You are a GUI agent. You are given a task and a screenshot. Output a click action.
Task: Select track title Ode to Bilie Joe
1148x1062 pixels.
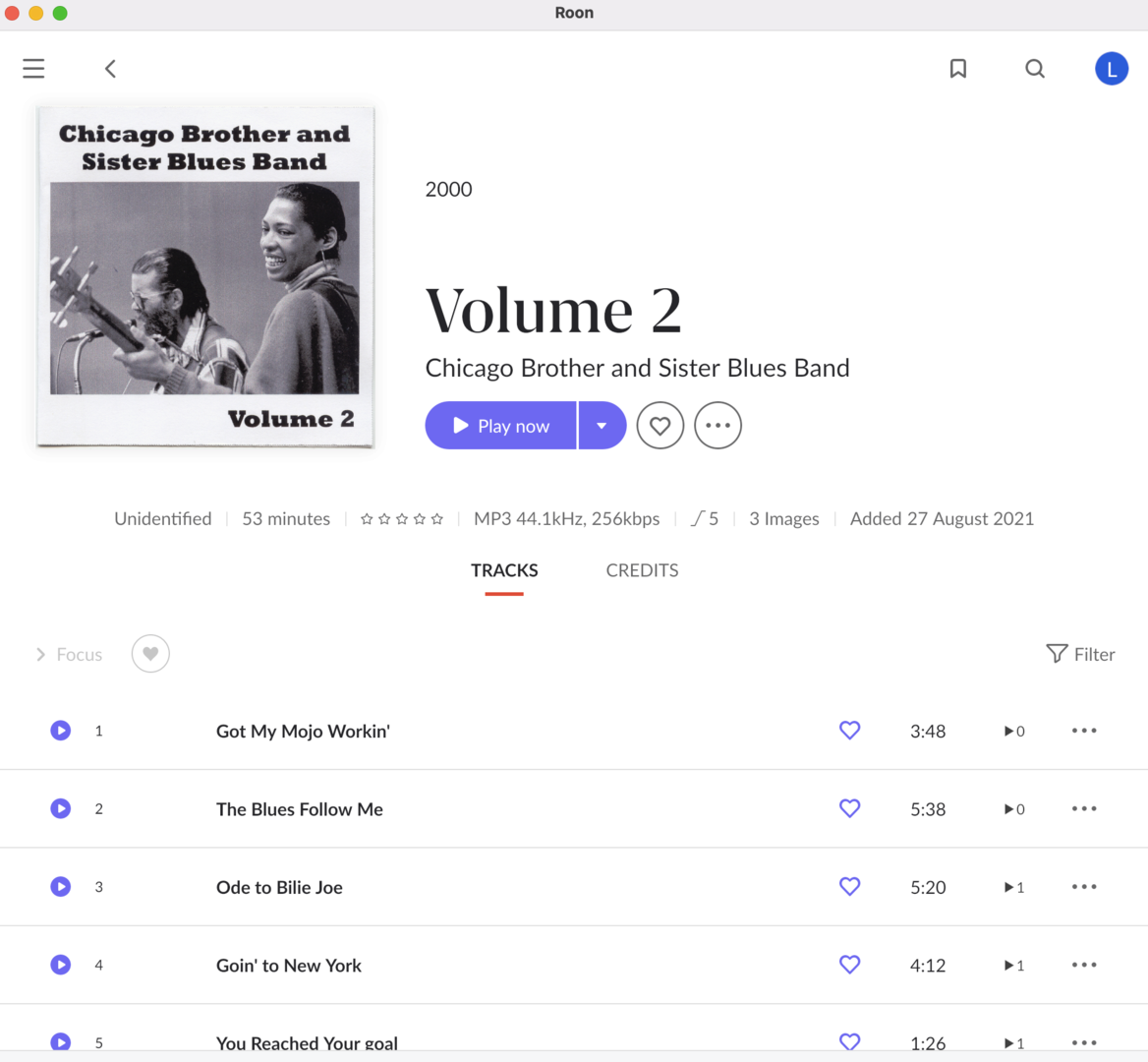[279, 888]
